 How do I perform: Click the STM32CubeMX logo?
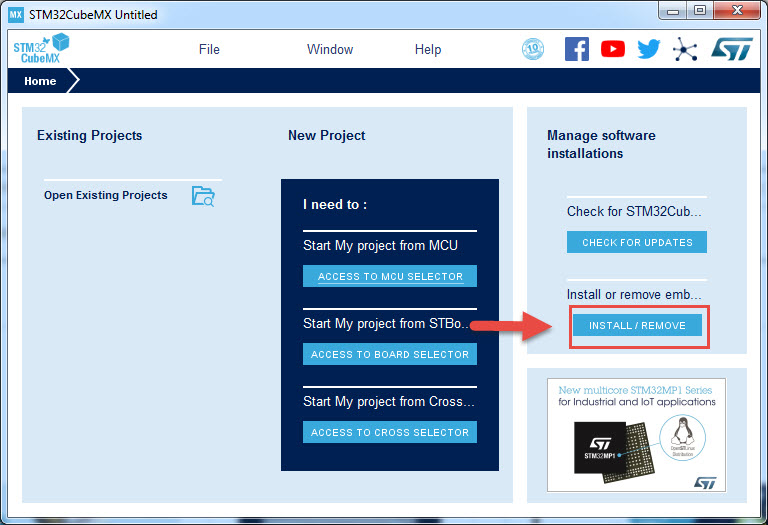coord(41,48)
